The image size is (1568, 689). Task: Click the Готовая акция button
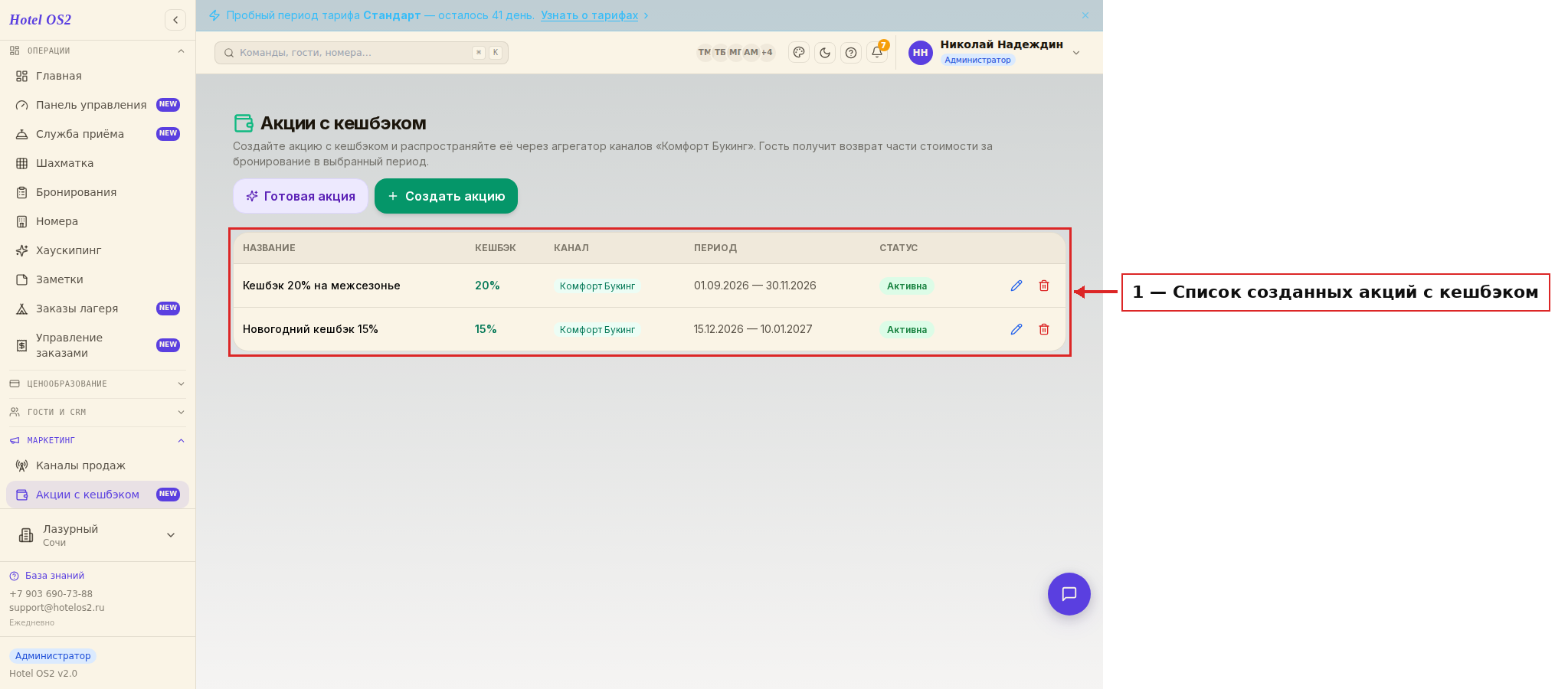(300, 196)
